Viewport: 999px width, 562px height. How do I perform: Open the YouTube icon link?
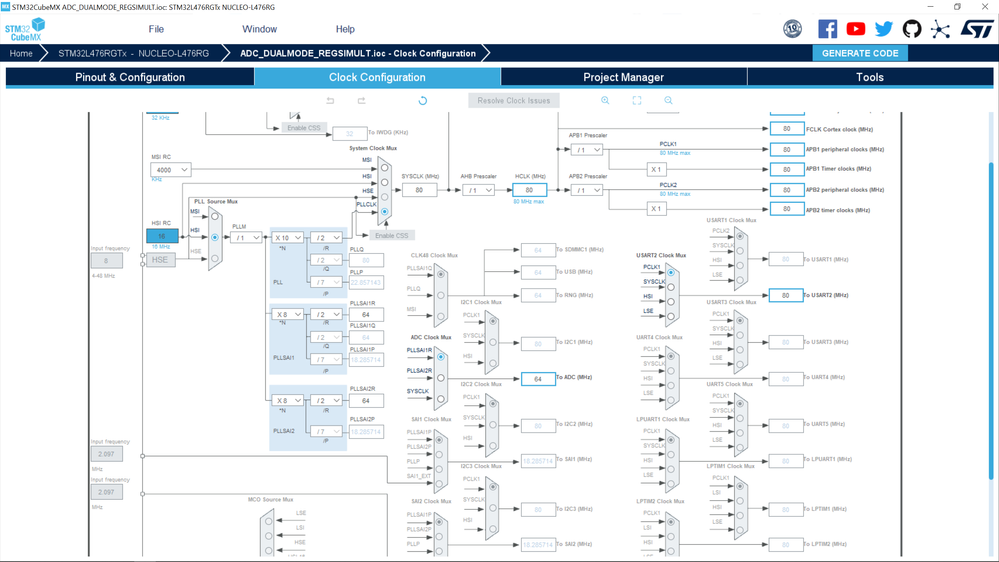click(856, 29)
